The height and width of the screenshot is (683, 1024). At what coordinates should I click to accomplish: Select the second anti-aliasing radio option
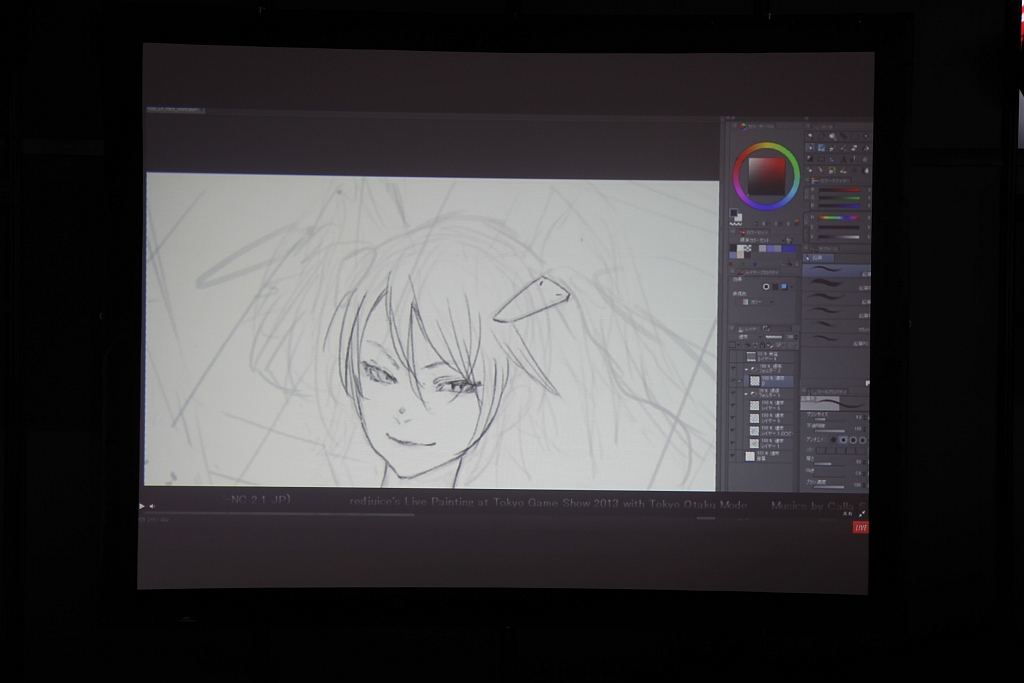(843, 439)
